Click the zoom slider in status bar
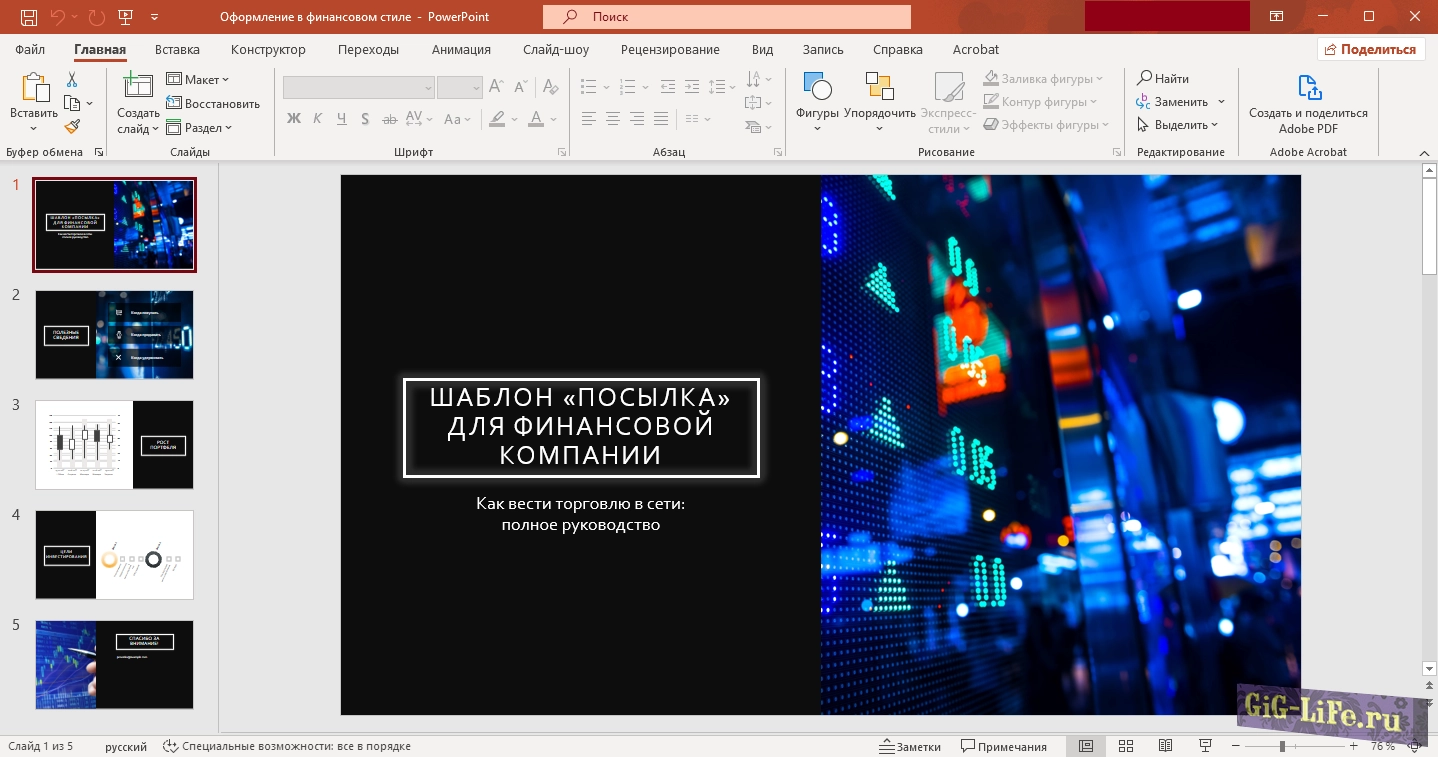Image resolution: width=1438 pixels, height=757 pixels. [x=1282, y=746]
